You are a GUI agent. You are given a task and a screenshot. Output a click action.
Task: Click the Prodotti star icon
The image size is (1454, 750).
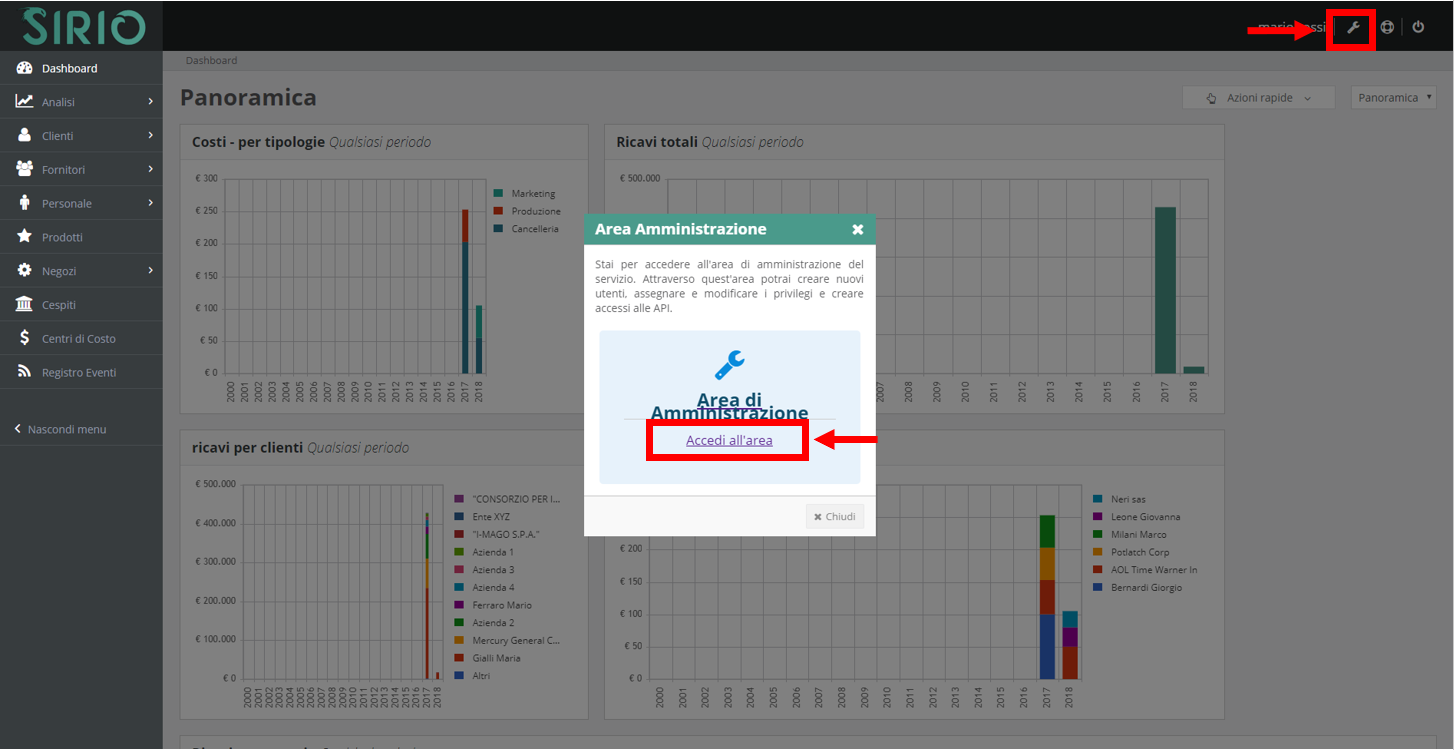25,237
